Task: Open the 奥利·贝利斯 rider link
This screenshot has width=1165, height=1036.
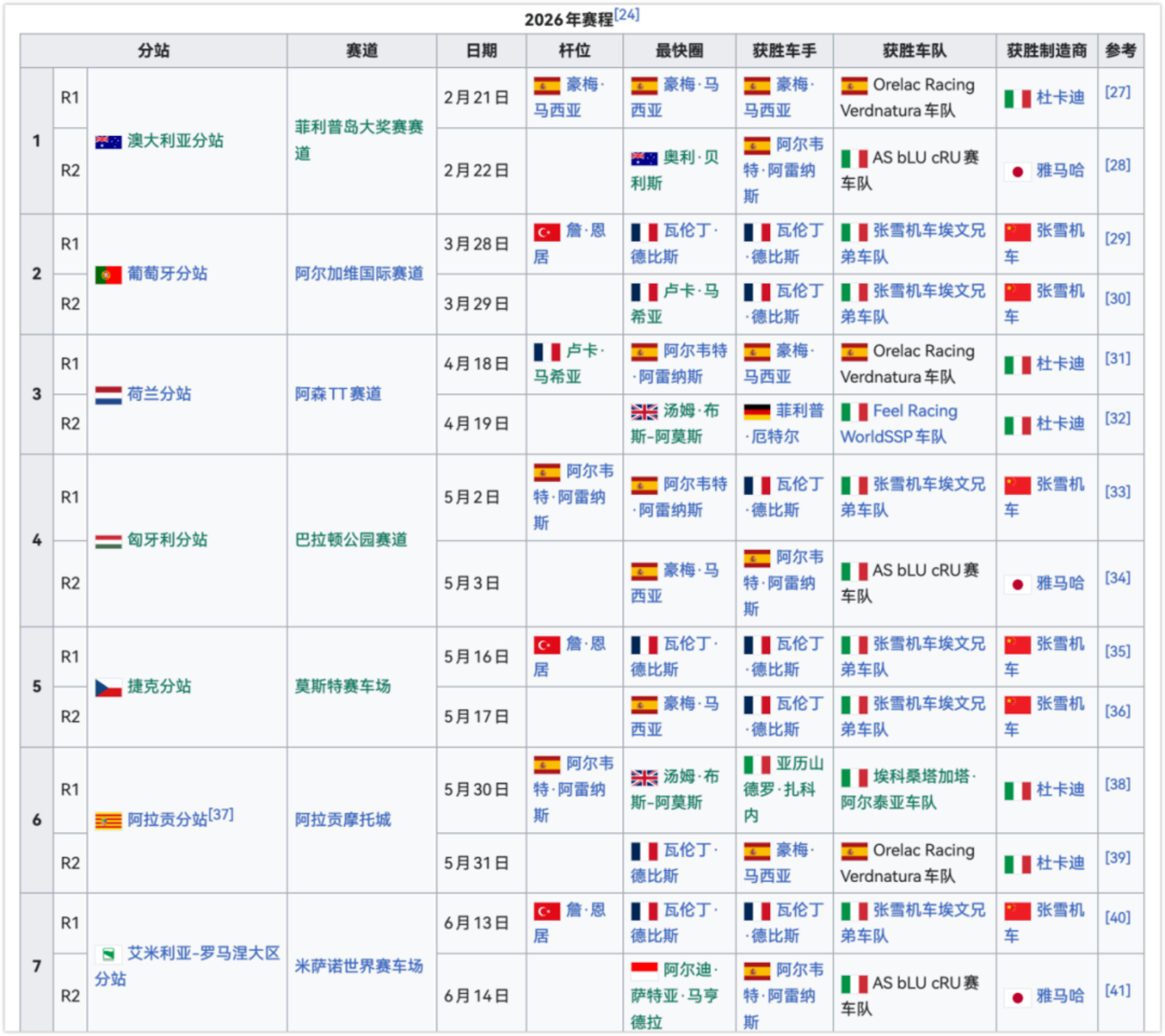Action: coord(676,171)
